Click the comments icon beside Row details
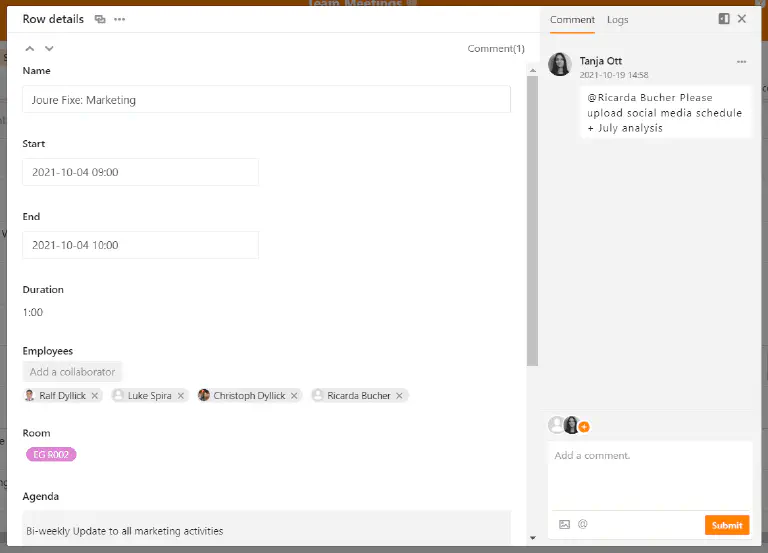Image resolution: width=768 pixels, height=553 pixels. pos(100,19)
